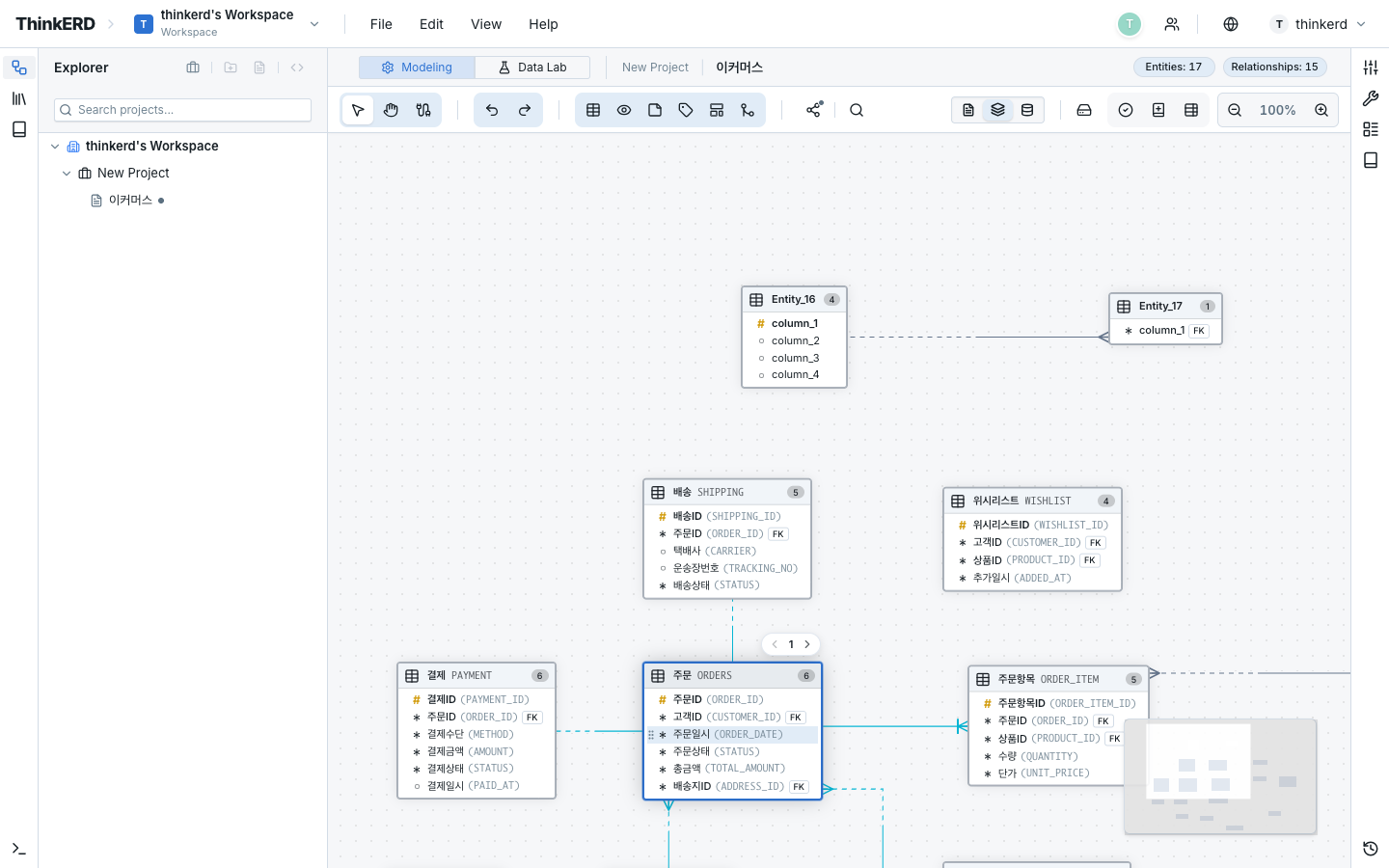The width and height of the screenshot is (1389, 868).
Task: Switch to the Data Lab tab
Action: pos(532,68)
